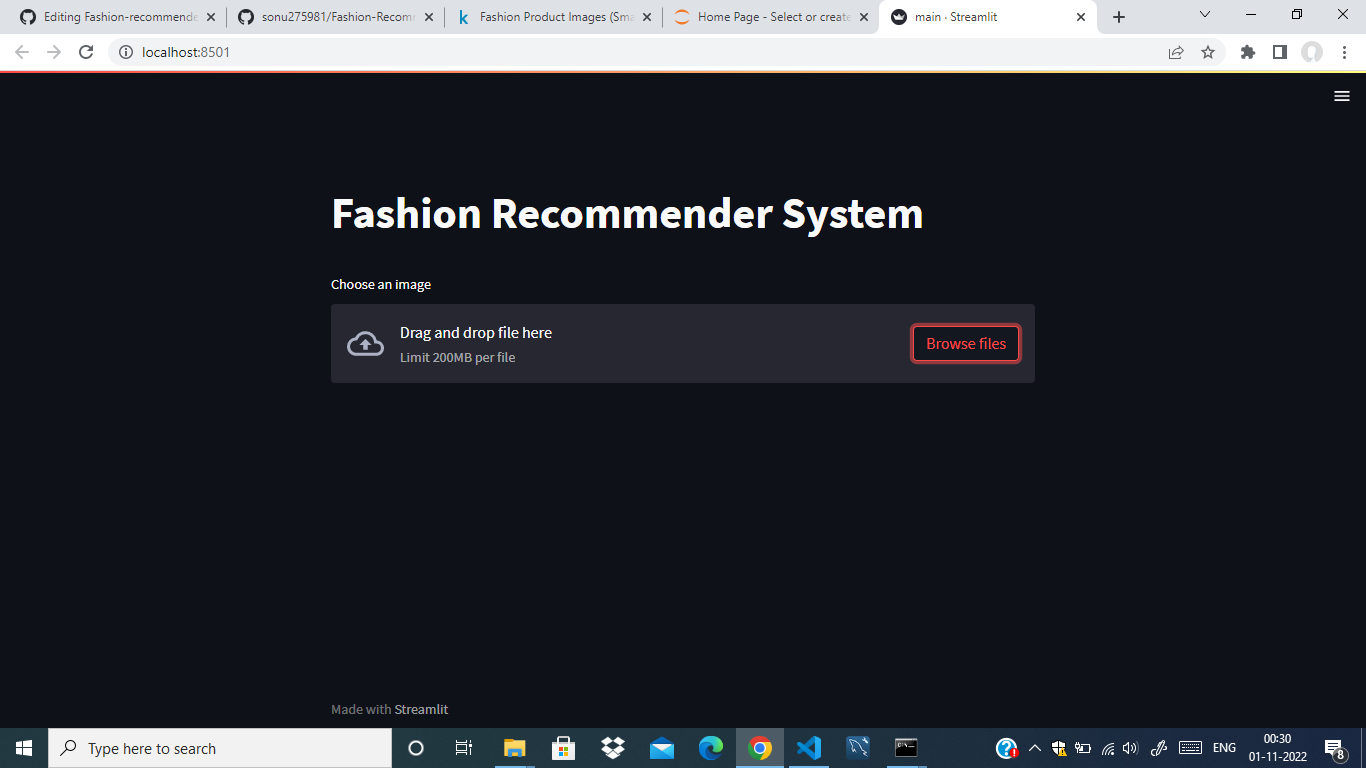Click the Browse files button
Image resolution: width=1366 pixels, height=768 pixels.
pos(965,343)
